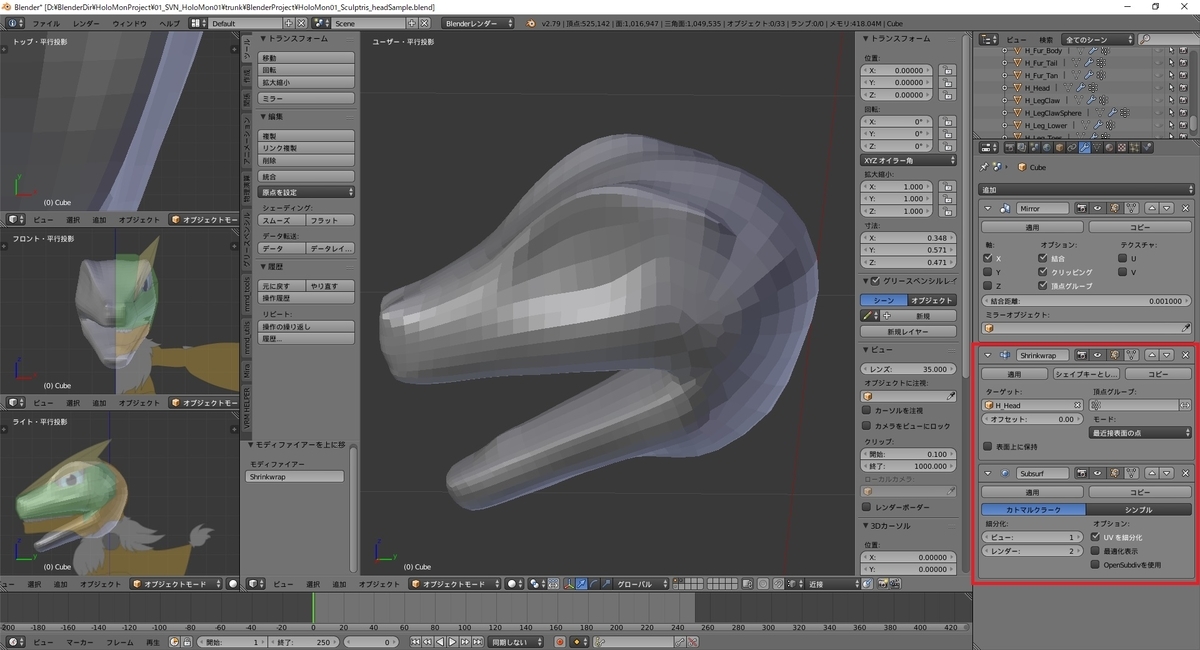The height and width of the screenshot is (650, 1200).
Task: Open the レンダー menu in top bar
Action: 86,22
